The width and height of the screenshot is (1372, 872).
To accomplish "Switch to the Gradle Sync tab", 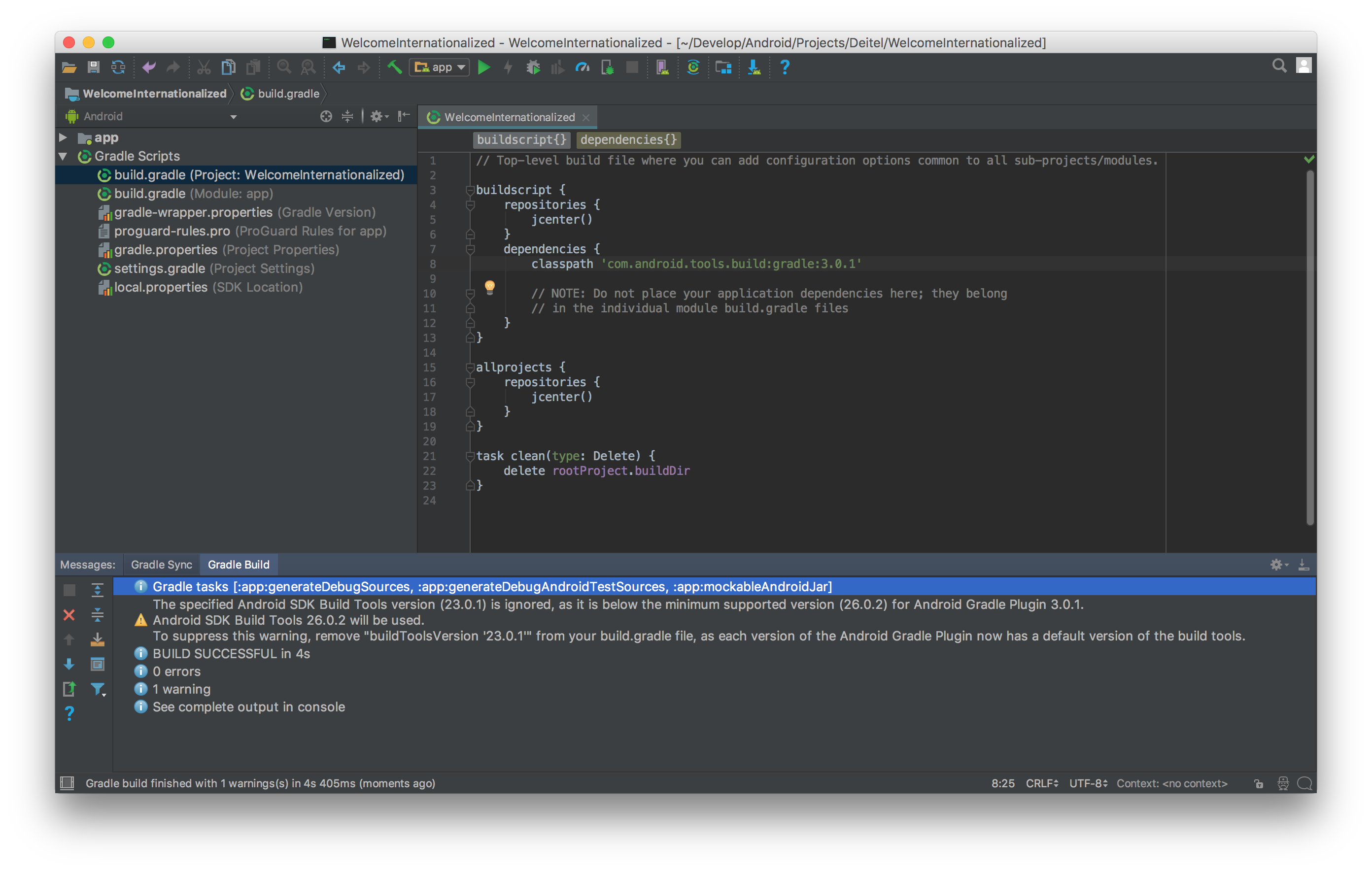I will tap(161, 565).
